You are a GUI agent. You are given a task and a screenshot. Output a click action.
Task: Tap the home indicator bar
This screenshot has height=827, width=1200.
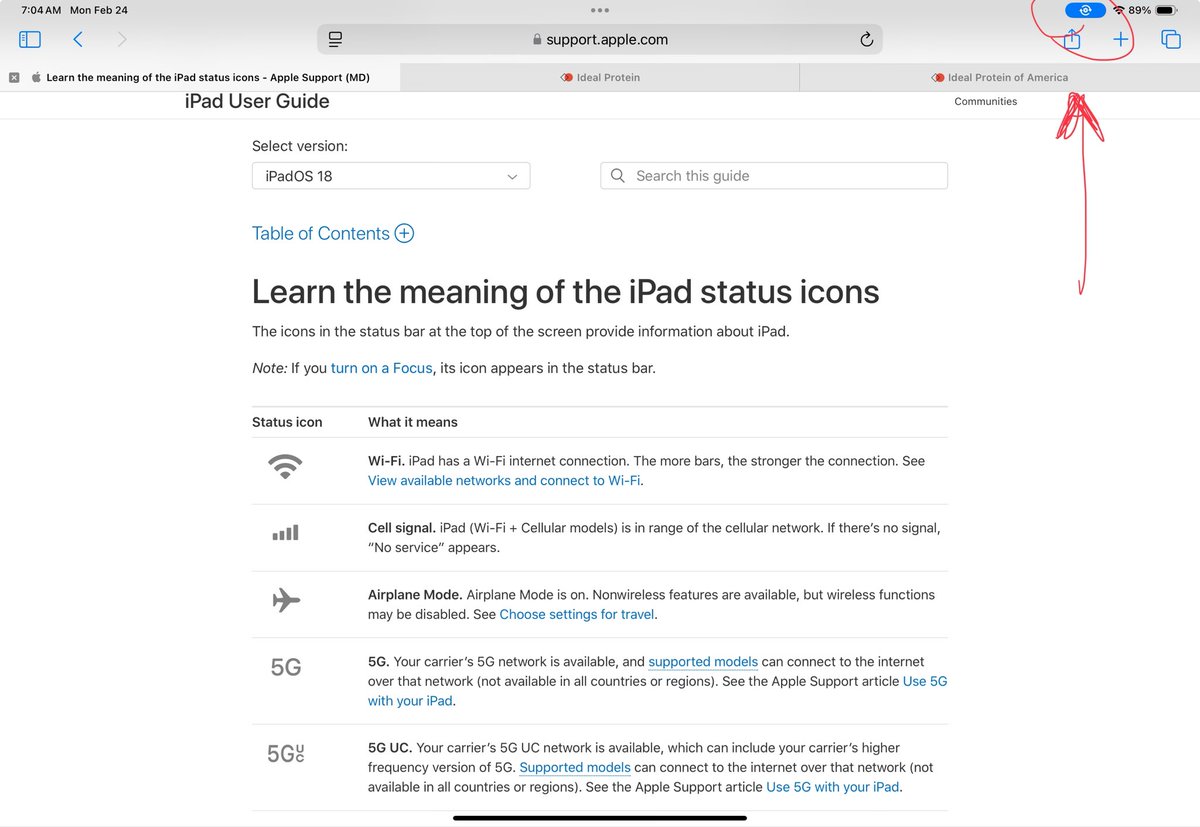[600, 818]
